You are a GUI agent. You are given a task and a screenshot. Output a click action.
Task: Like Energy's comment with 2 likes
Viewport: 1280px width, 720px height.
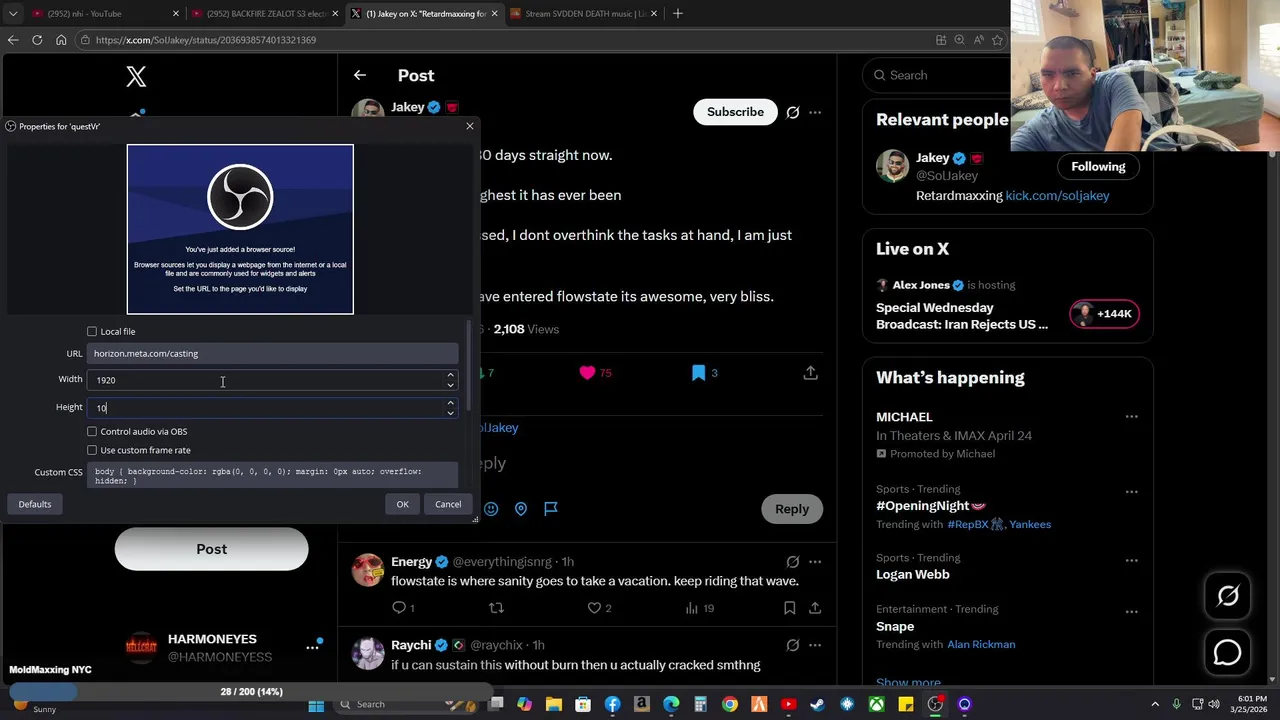594,607
